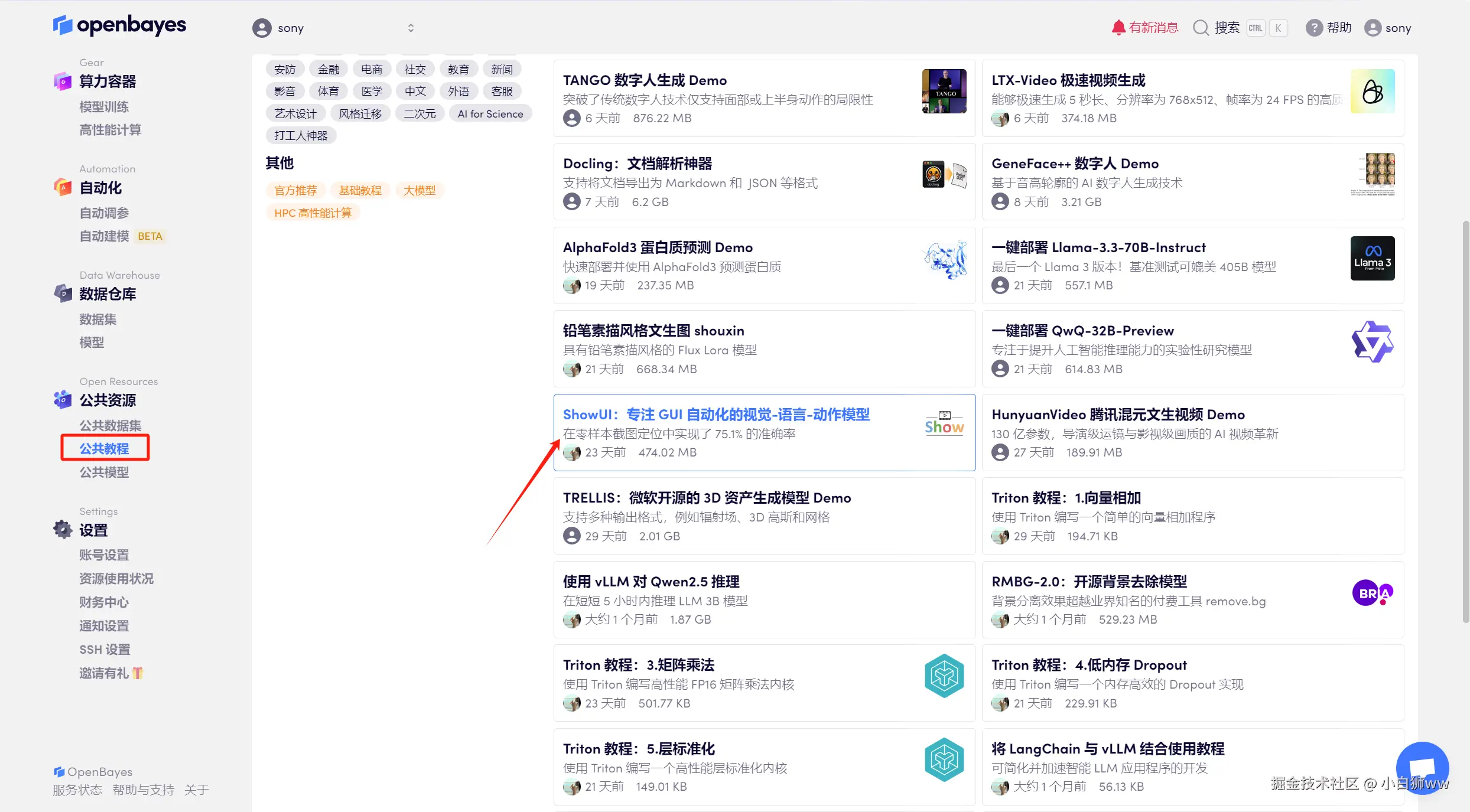
Task: Click the search magnifier icon
Action: point(1201,28)
